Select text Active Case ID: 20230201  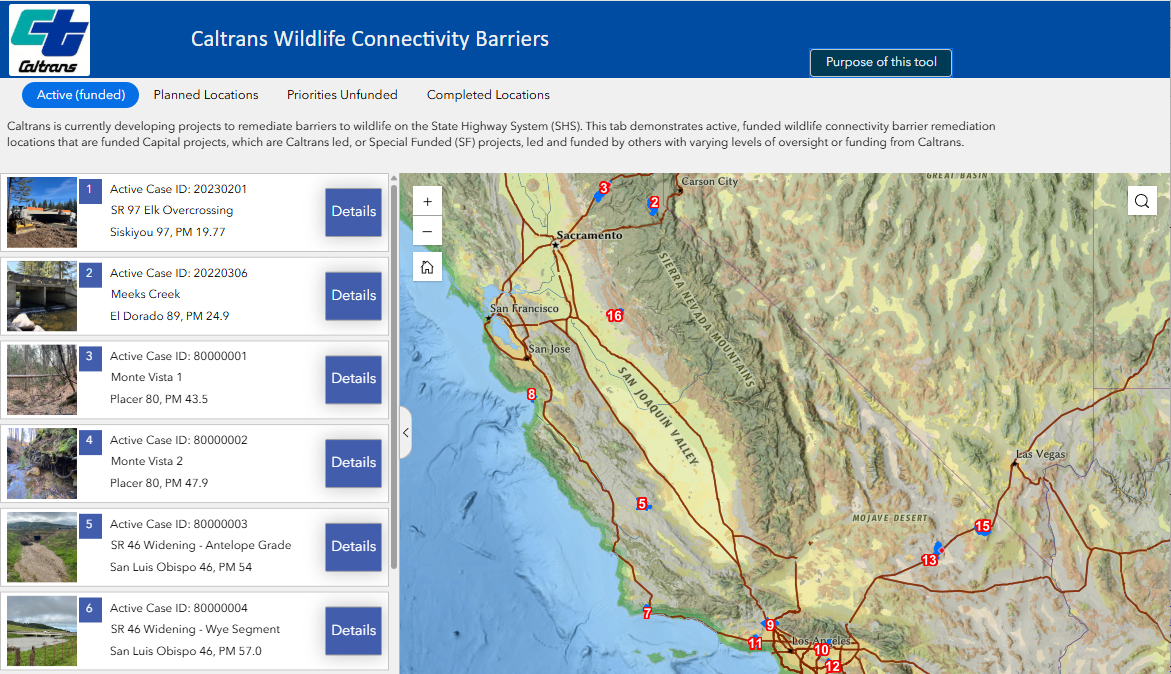(178, 189)
